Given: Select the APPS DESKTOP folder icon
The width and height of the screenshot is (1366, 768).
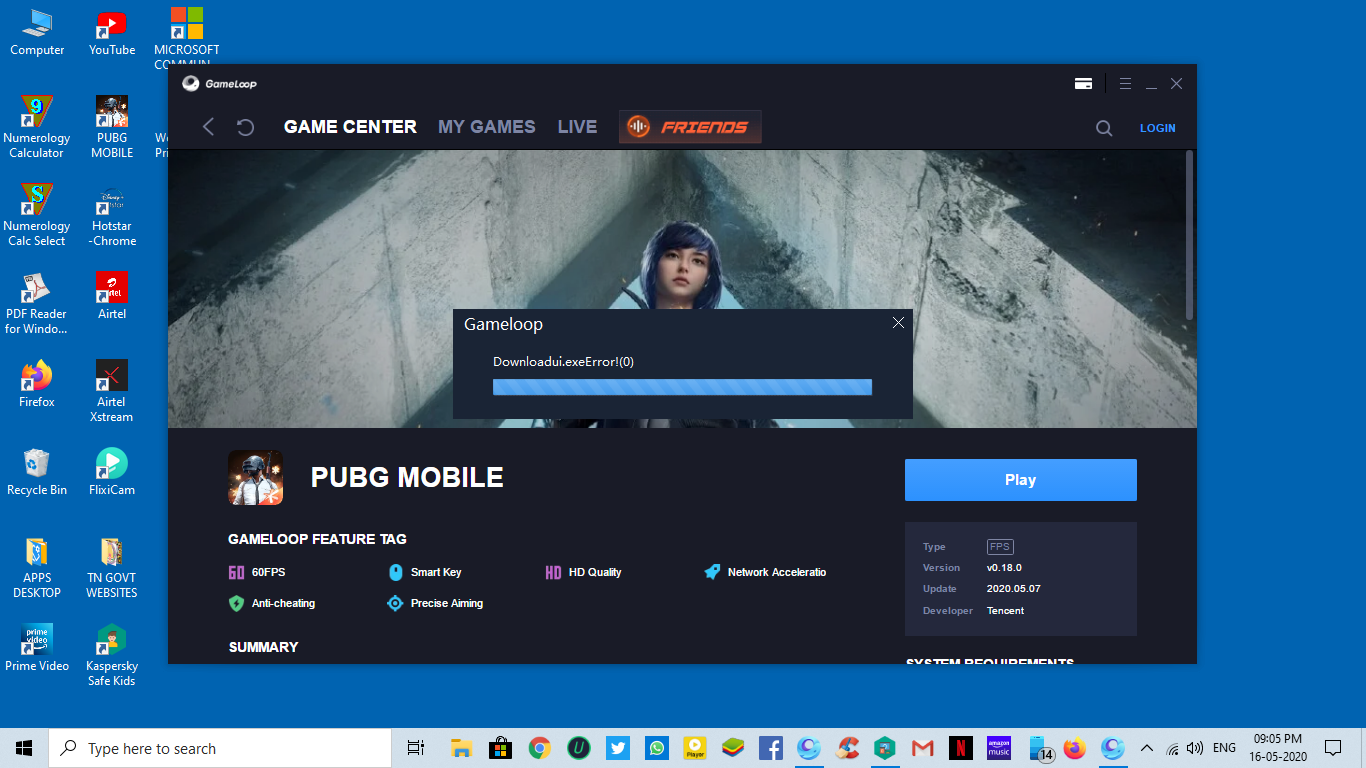Looking at the screenshot, I should (x=37, y=568).
